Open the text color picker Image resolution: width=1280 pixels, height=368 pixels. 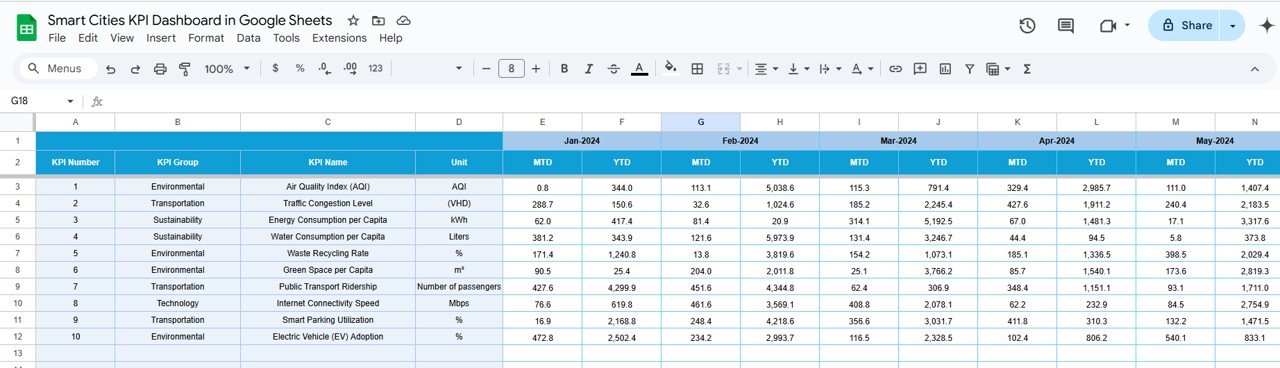(640, 69)
